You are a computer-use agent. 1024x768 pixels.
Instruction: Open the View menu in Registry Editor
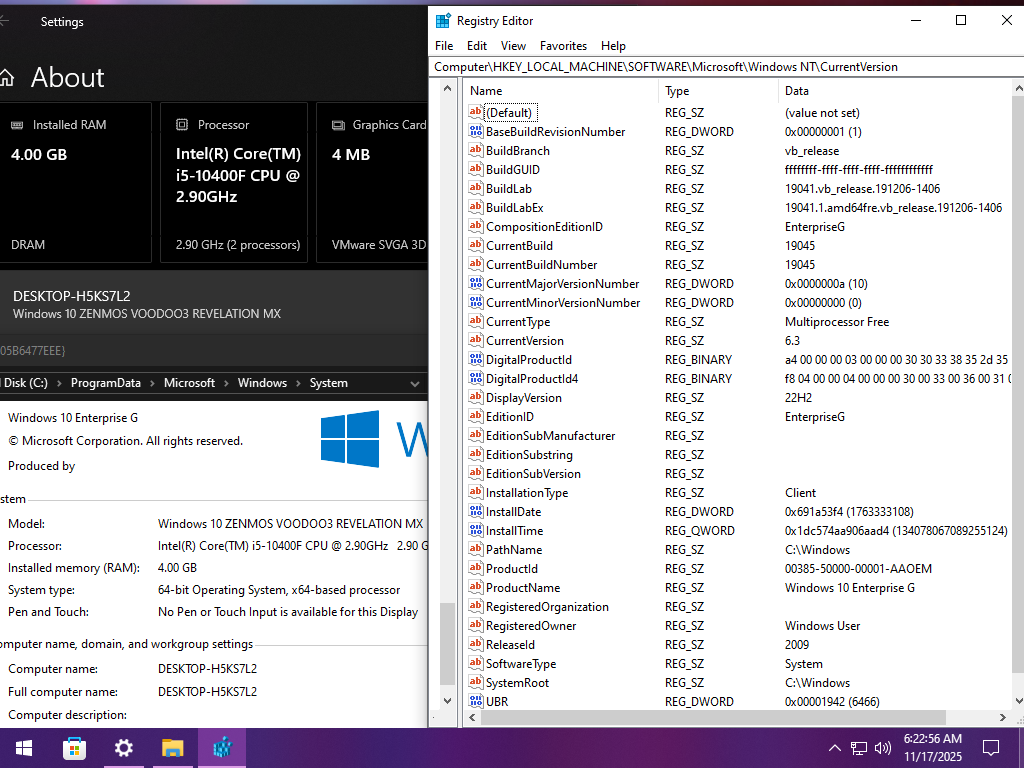point(513,46)
